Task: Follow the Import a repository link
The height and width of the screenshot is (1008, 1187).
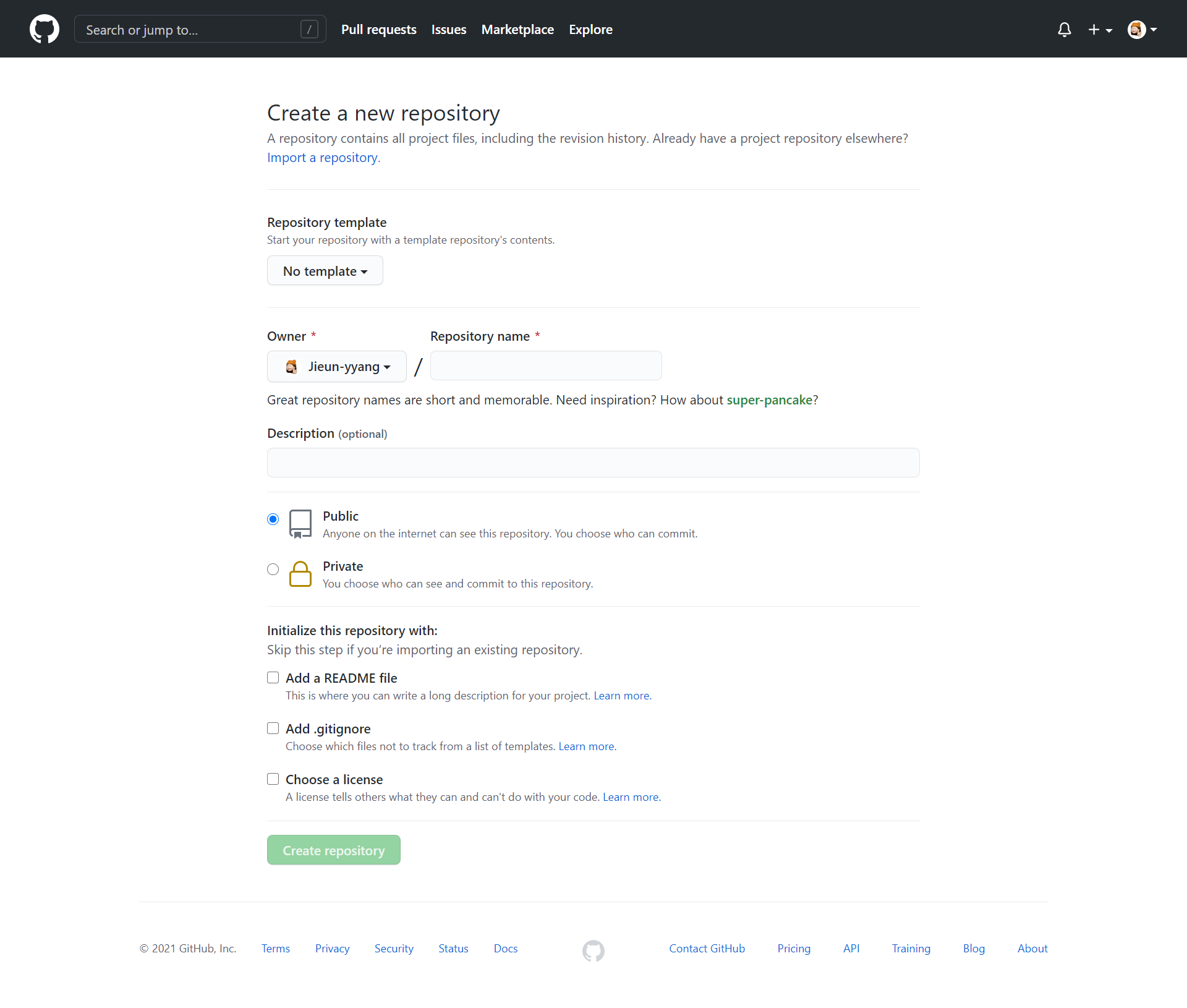Action: tap(323, 157)
